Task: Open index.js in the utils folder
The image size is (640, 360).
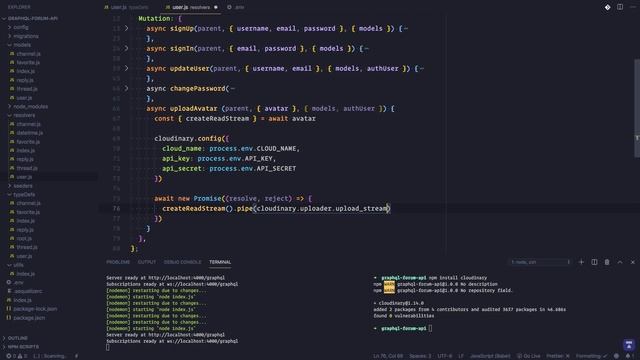Action: coord(23,274)
